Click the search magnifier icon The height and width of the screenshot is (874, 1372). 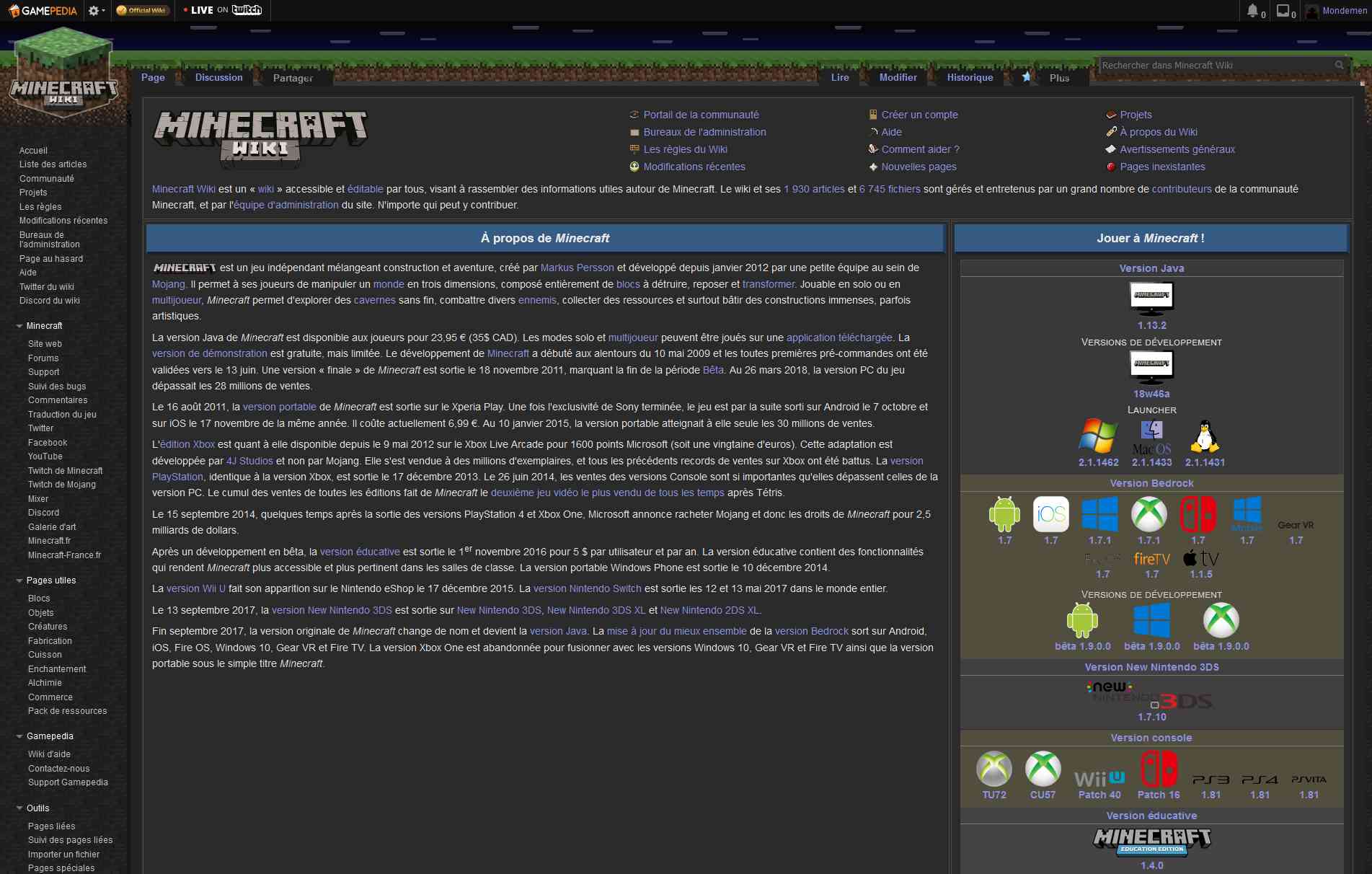[1339, 65]
